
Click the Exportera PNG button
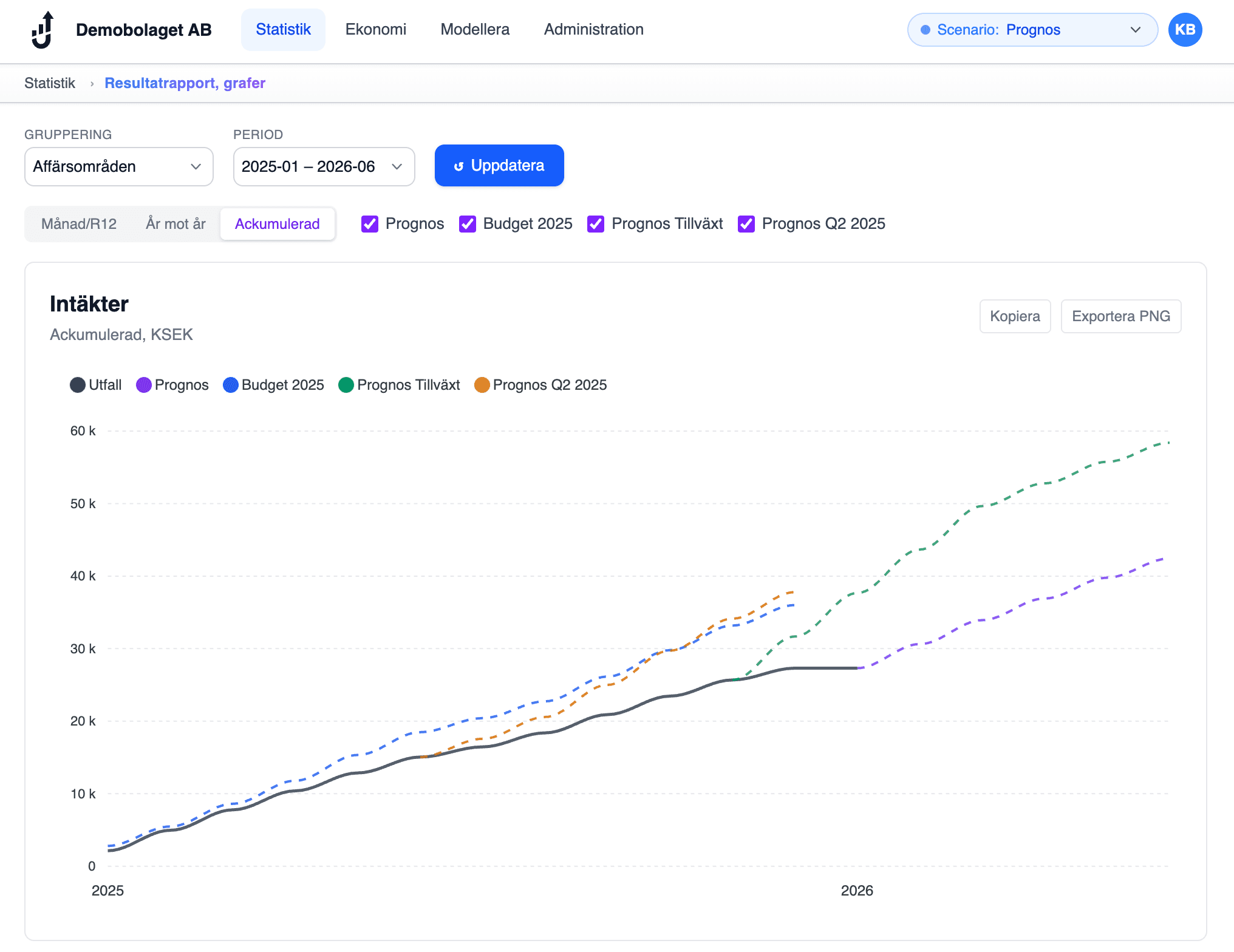tap(1120, 316)
